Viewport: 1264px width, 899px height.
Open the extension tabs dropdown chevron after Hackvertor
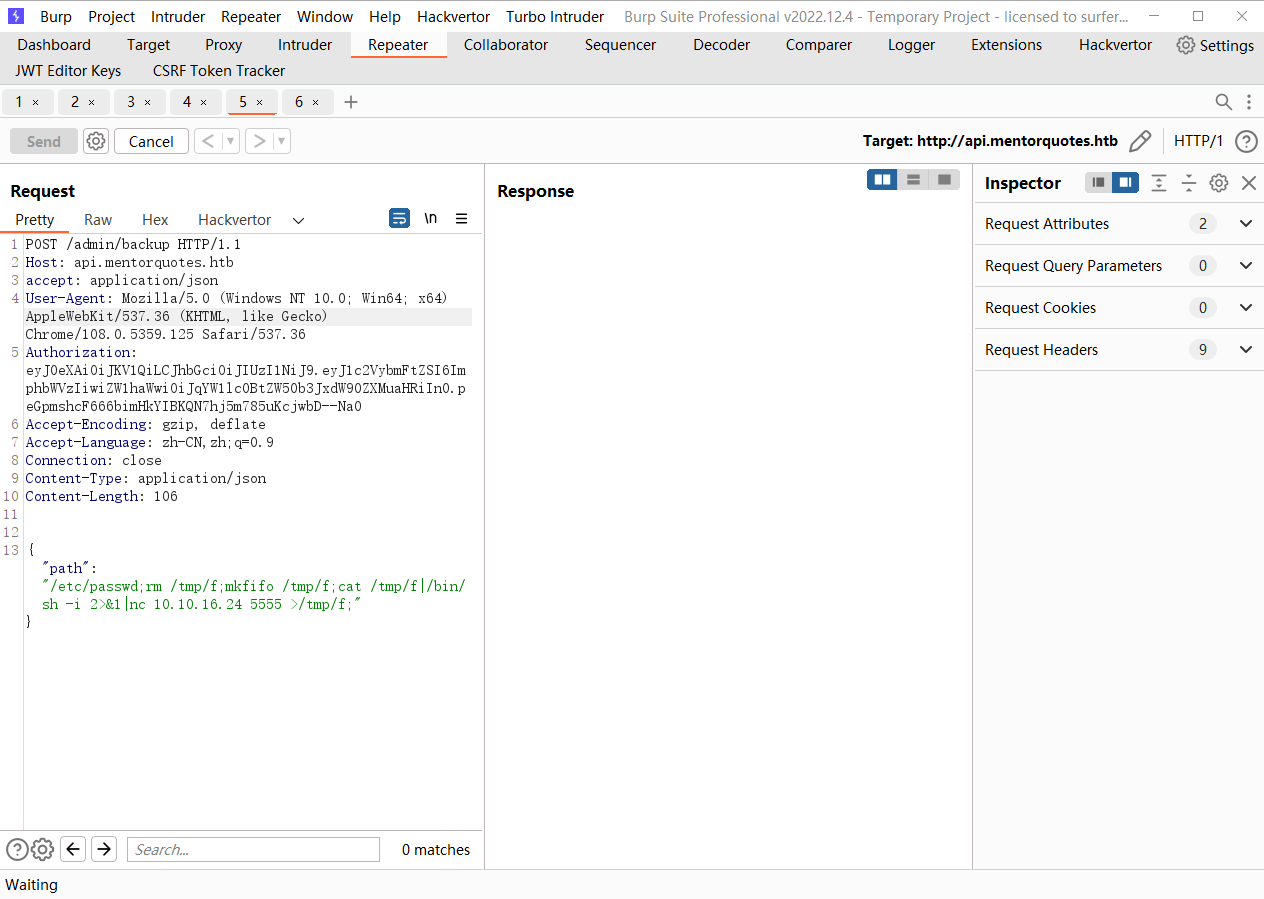pos(298,220)
